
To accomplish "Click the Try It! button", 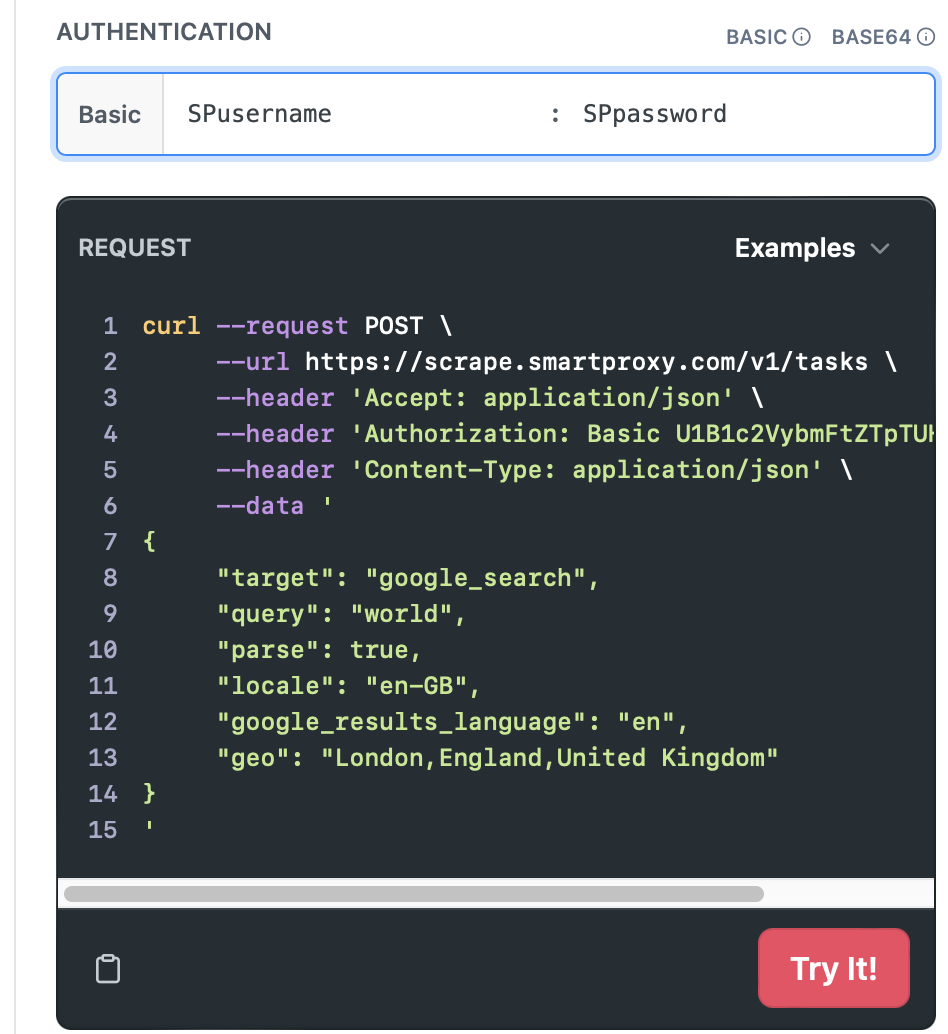I will (x=833, y=968).
